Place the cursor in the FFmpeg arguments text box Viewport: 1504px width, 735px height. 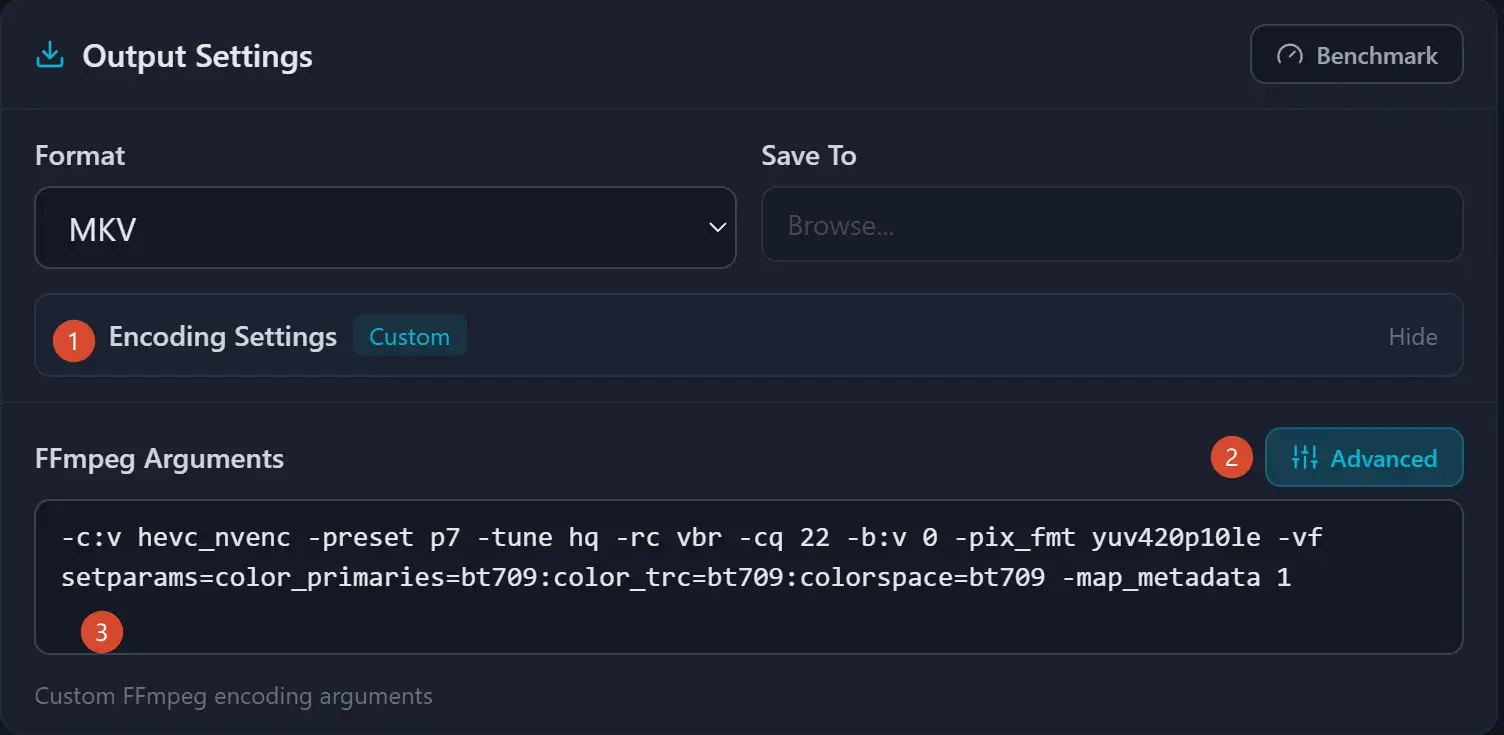(749, 577)
